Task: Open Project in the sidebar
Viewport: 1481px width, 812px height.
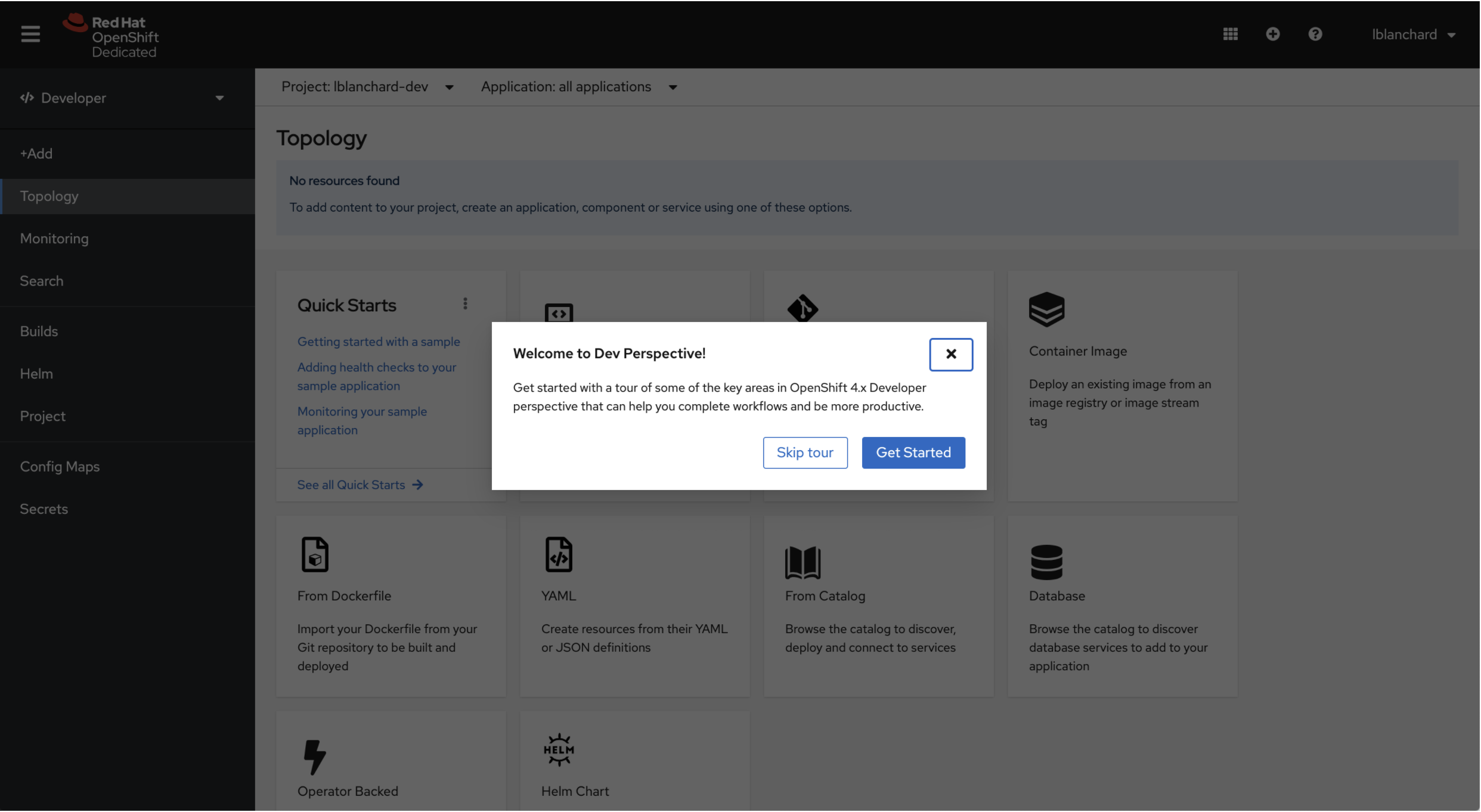Action: (x=128, y=416)
